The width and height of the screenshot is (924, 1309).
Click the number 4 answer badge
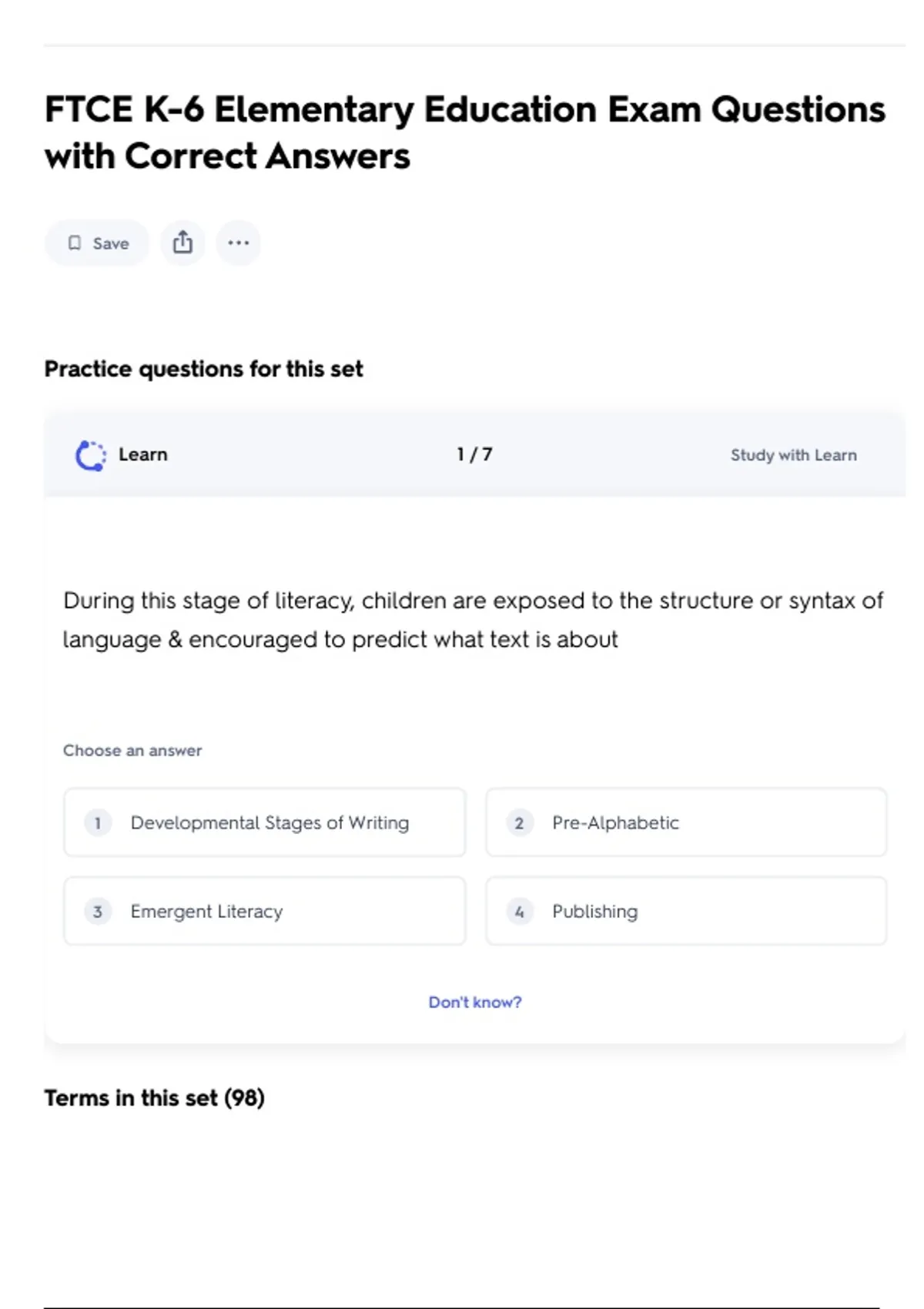[519, 912]
